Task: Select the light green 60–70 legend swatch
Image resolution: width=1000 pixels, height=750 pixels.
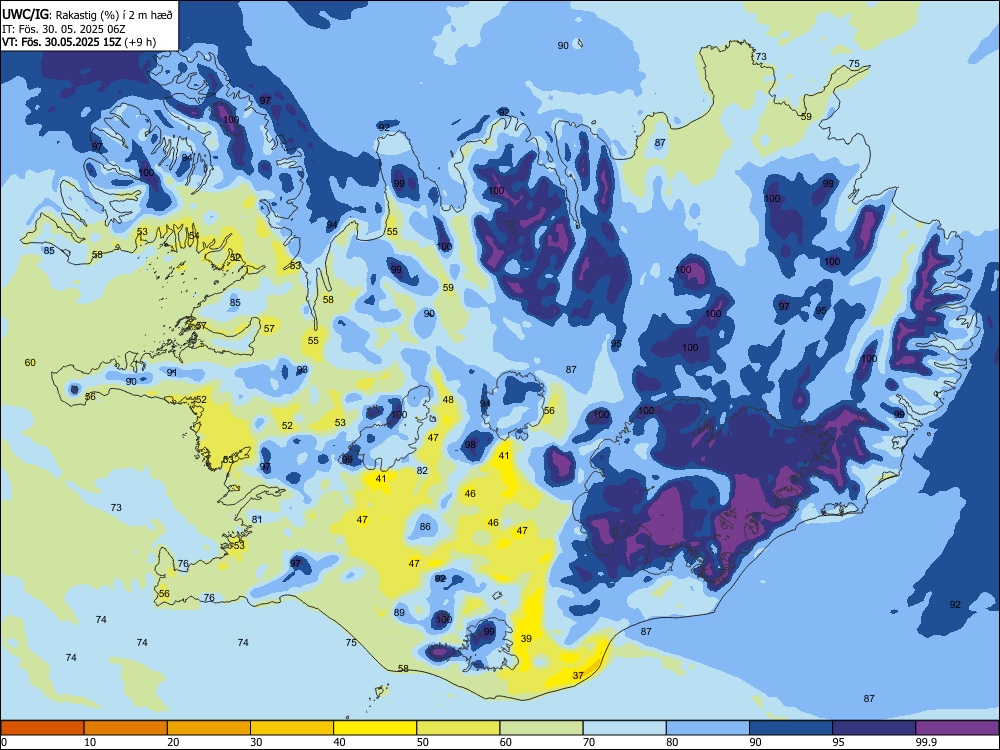Action: (x=541, y=728)
